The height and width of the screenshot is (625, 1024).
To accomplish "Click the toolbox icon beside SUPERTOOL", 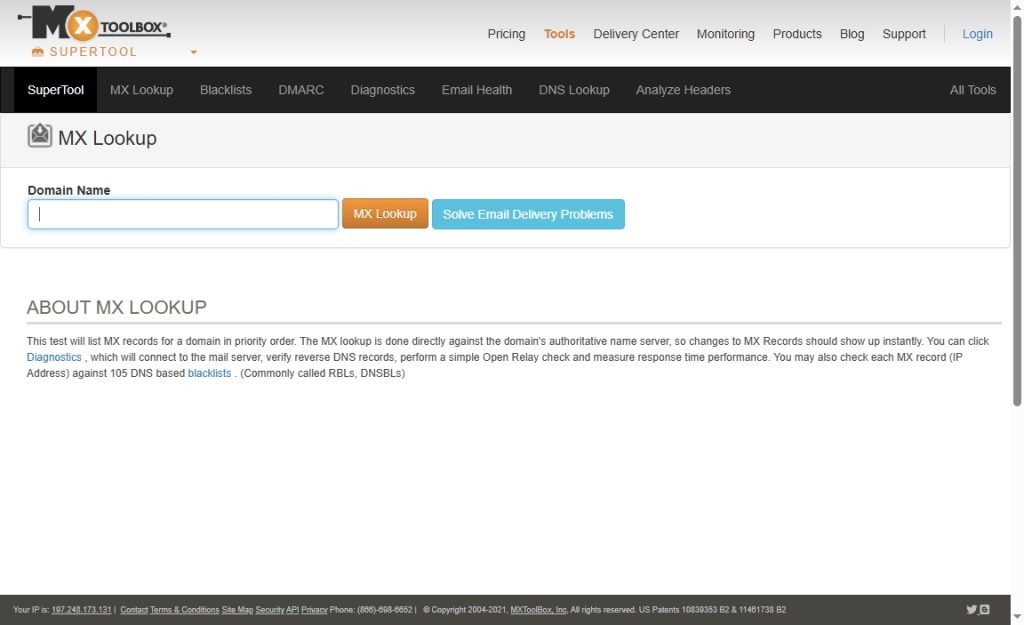I will pos(38,52).
